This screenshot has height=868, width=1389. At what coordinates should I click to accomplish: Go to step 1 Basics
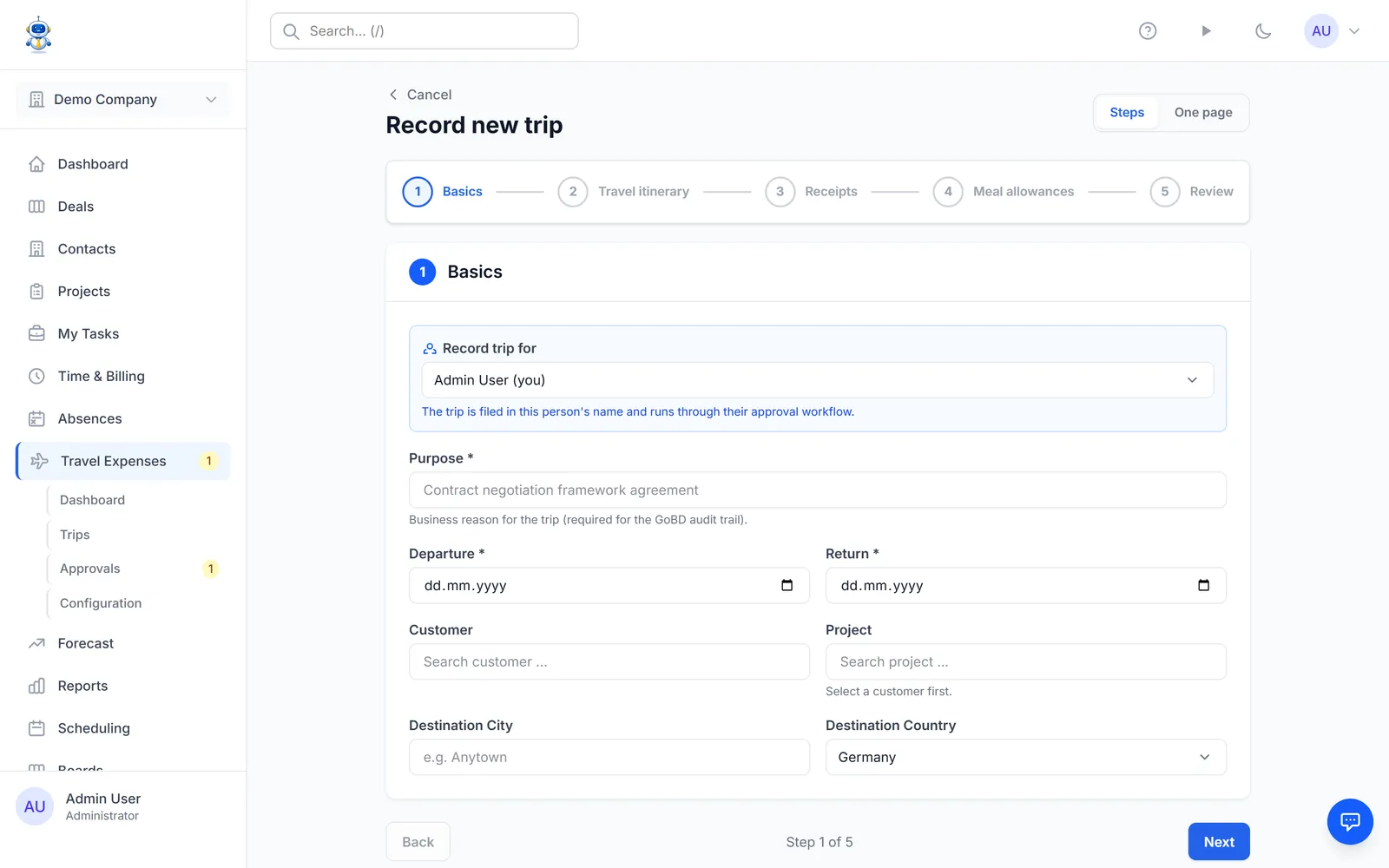pyautogui.click(x=443, y=192)
